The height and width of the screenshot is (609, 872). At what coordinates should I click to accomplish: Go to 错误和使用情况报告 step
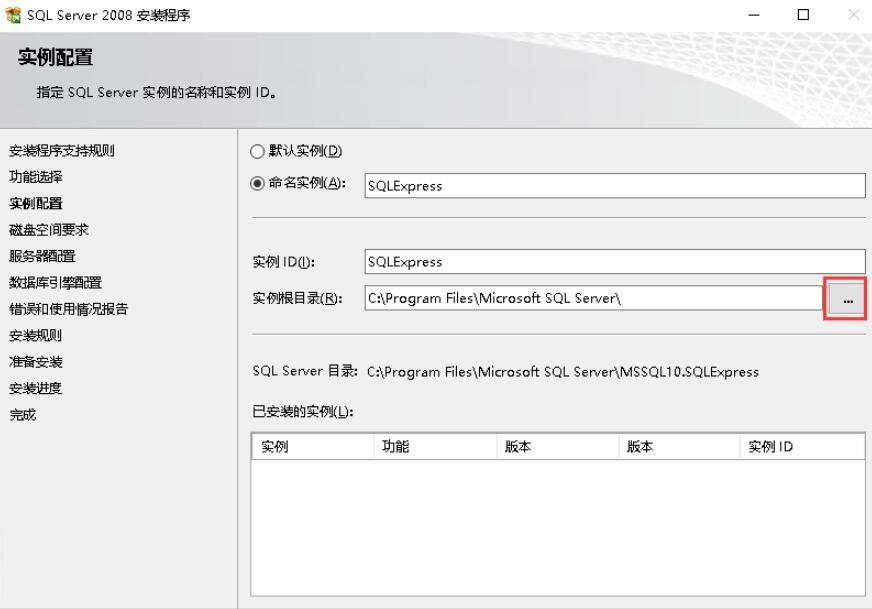pos(68,309)
